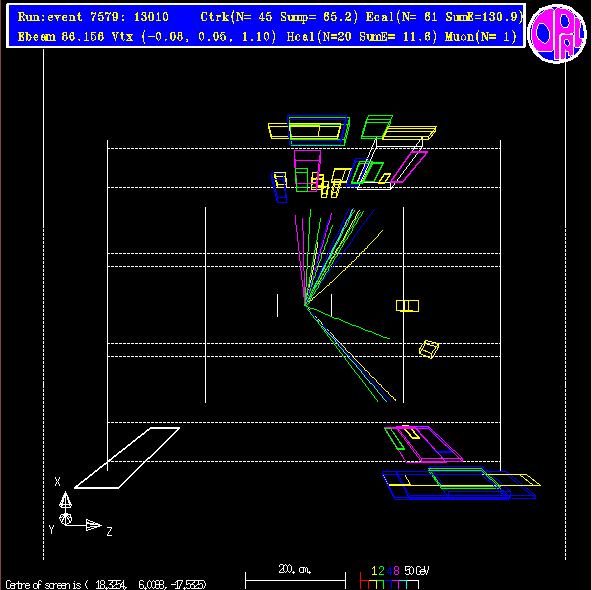Click the Centre of screen coordinates text
Image resolution: width=592 pixels, height=590 pixels.
[x=106, y=584]
